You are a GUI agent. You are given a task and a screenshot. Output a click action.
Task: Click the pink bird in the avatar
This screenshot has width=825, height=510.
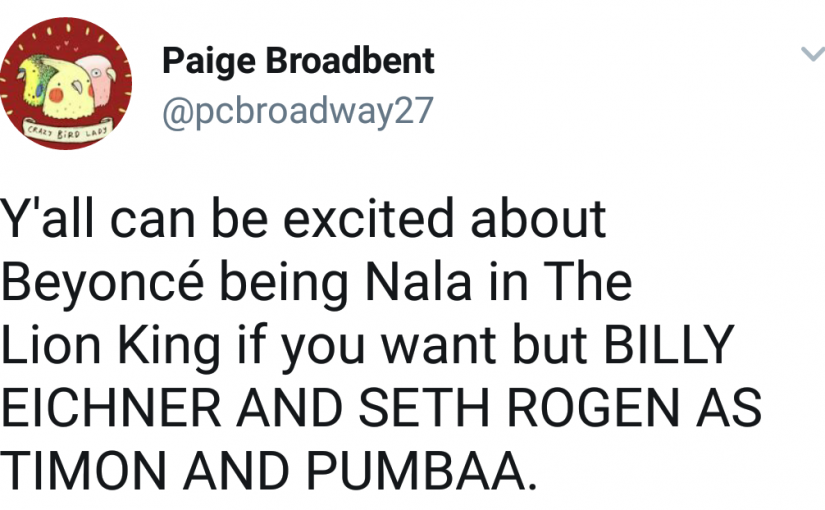click(x=99, y=79)
